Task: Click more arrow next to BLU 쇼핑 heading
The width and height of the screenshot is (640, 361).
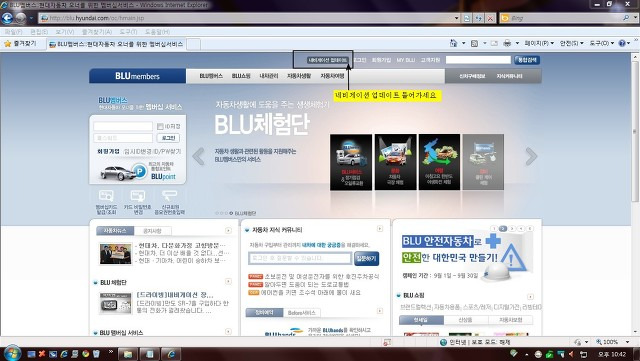Action: [530, 296]
